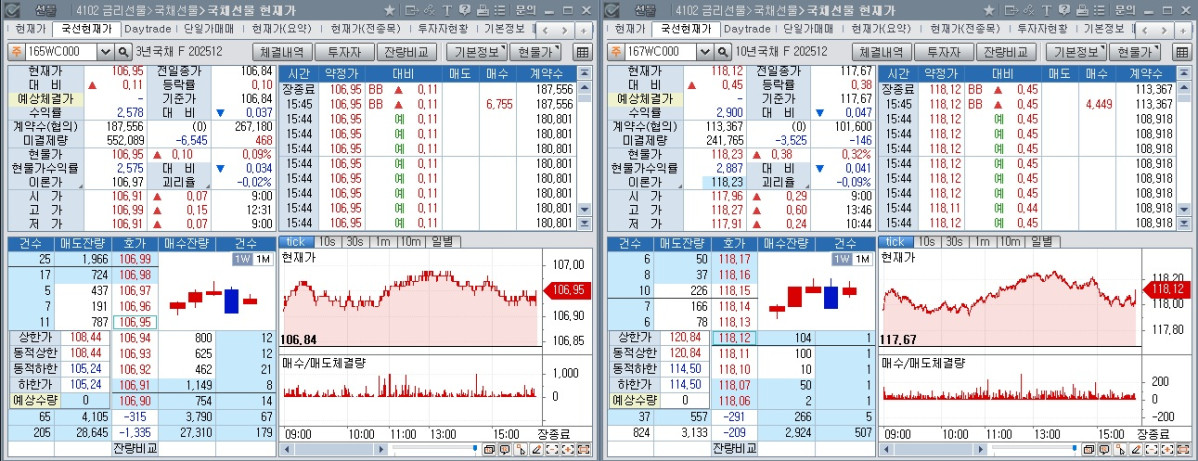This screenshot has height=461, width=1198.
Task: Open 기본정보 dropdown button in 3년국채 window
Action: (477, 52)
